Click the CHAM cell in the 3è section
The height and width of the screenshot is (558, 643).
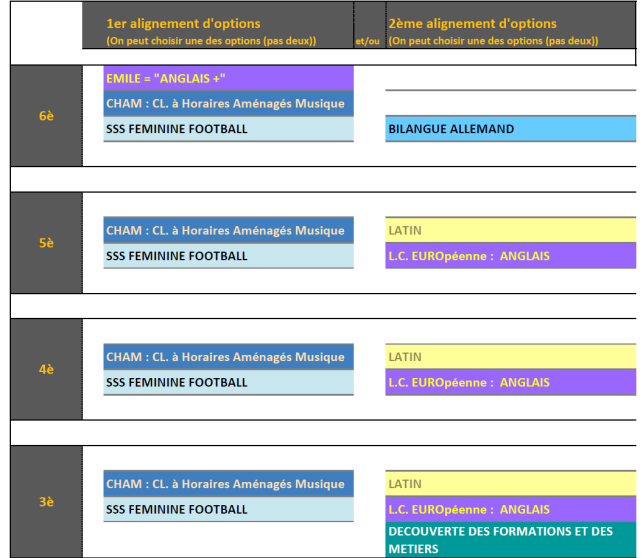coord(228,484)
